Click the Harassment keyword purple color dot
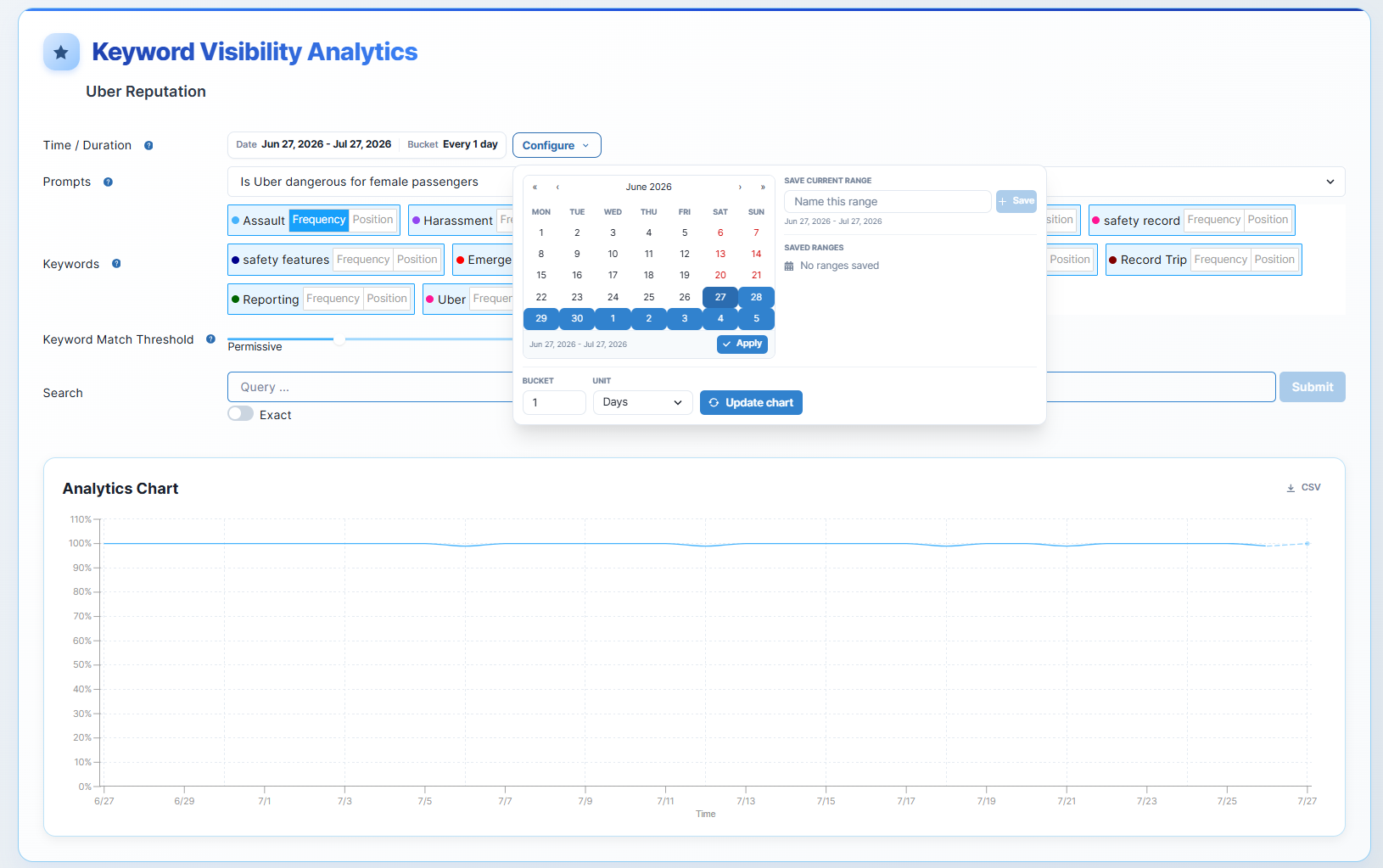The image size is (1383, 868). point(416,221)
